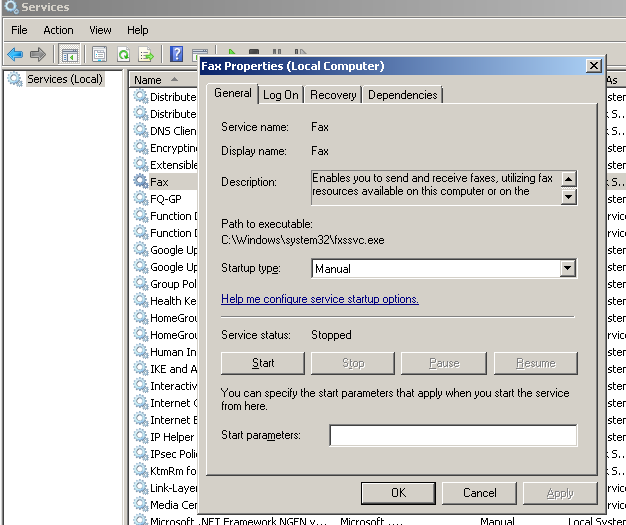Click in the Start parameters text field

pos(453,435)
